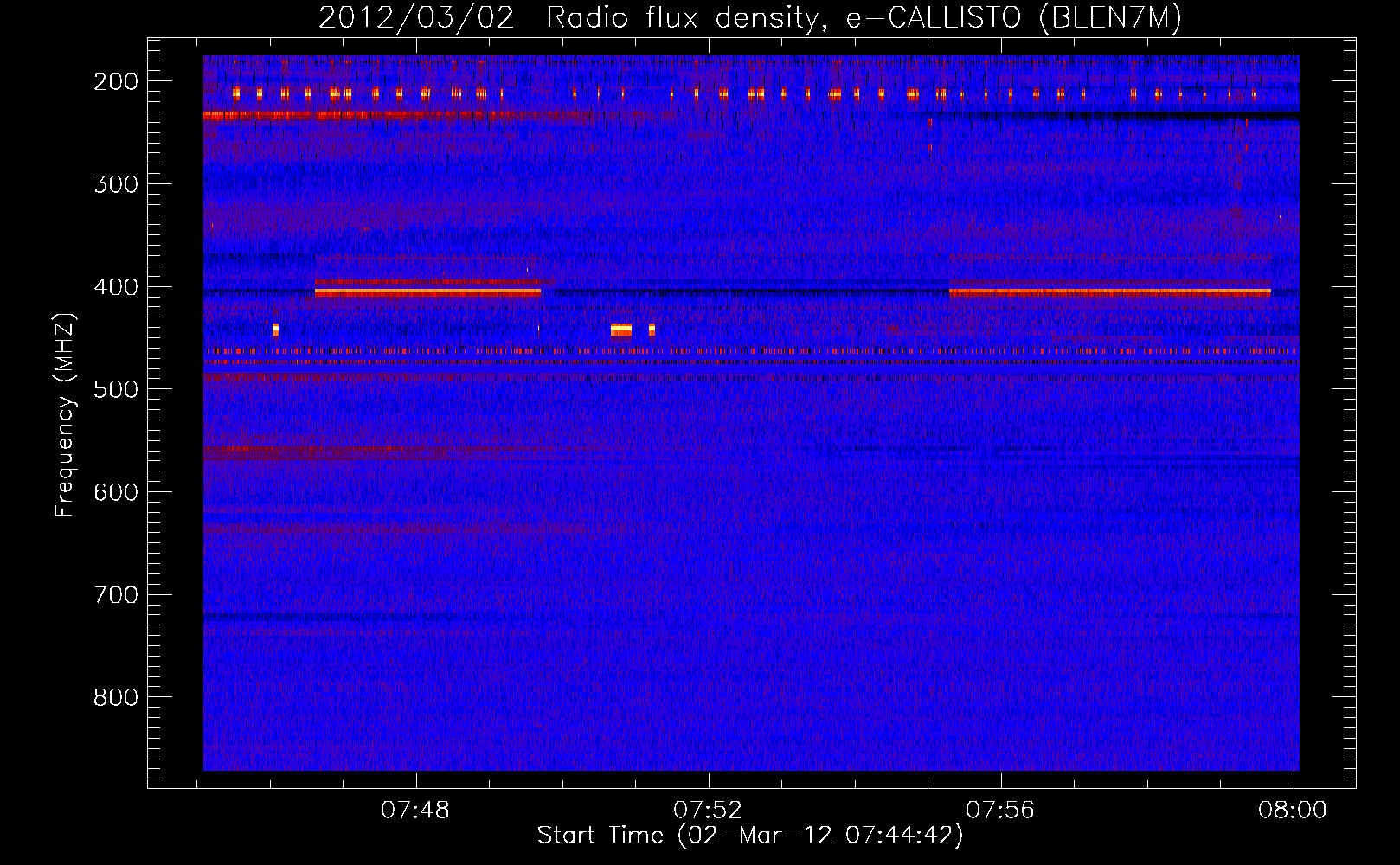Select the "Frequency (MHZ)" y-axis label
1400x865 pixels.
point(65,414)
